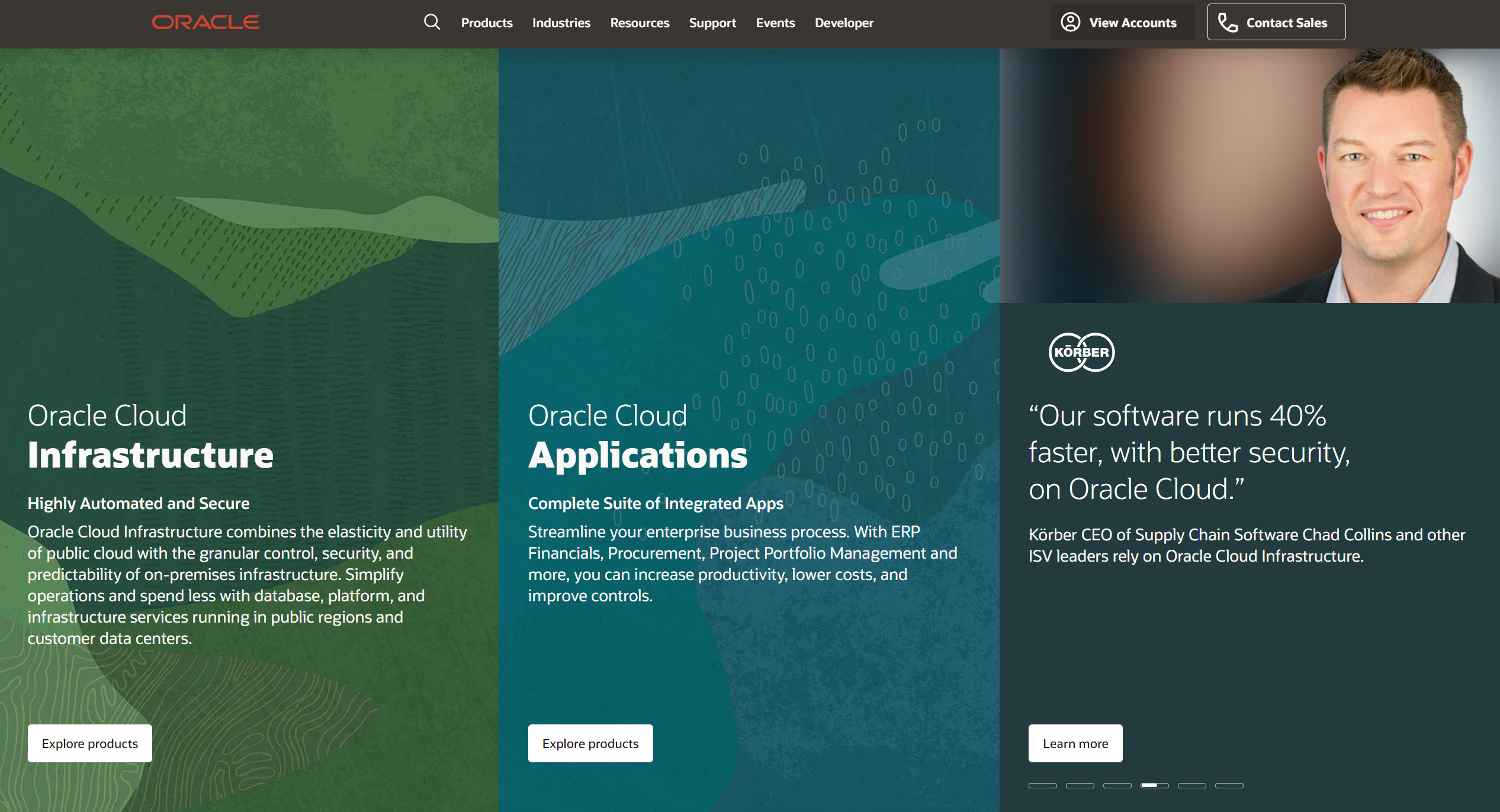Select the third carousel slide indicator
Image resolution: width=1500 pixels, height=812 pixels.
(x=1117, y=785)
